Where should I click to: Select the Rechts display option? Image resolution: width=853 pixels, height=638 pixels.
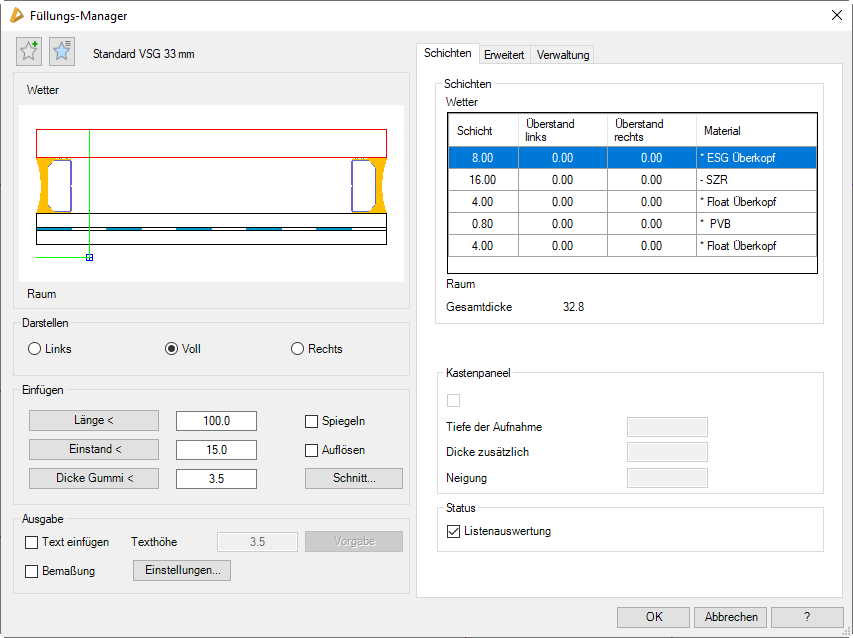[x=297, y=349]
